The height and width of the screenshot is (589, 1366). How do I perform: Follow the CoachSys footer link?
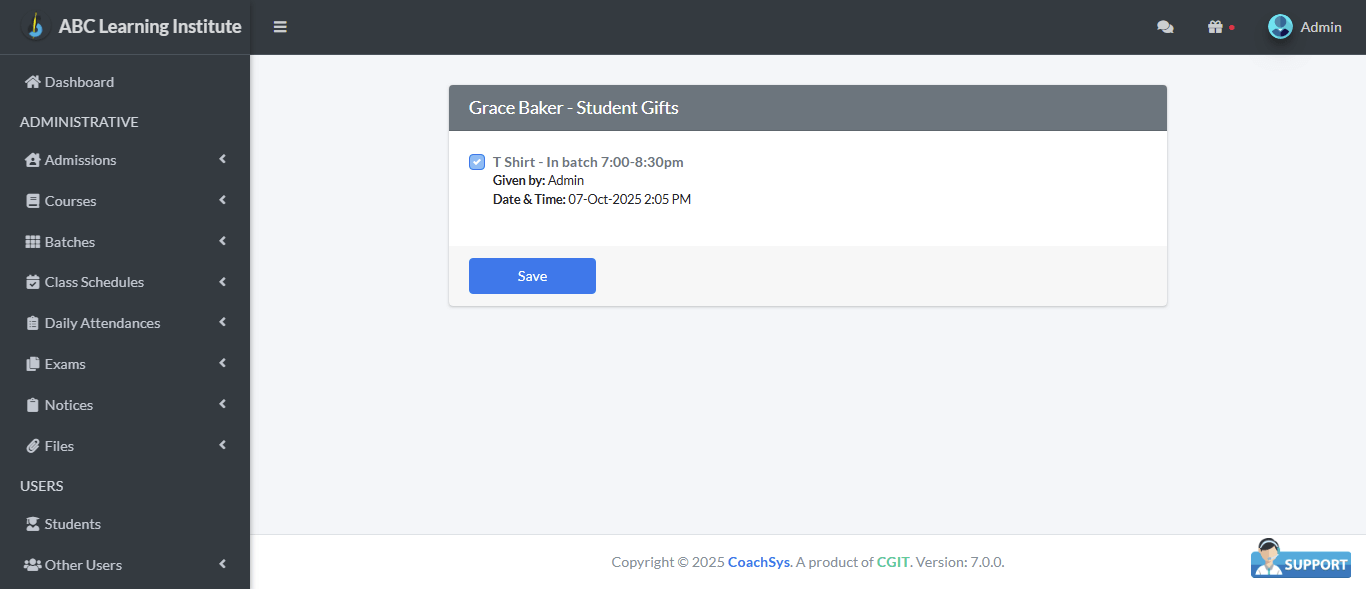[759, 562]
